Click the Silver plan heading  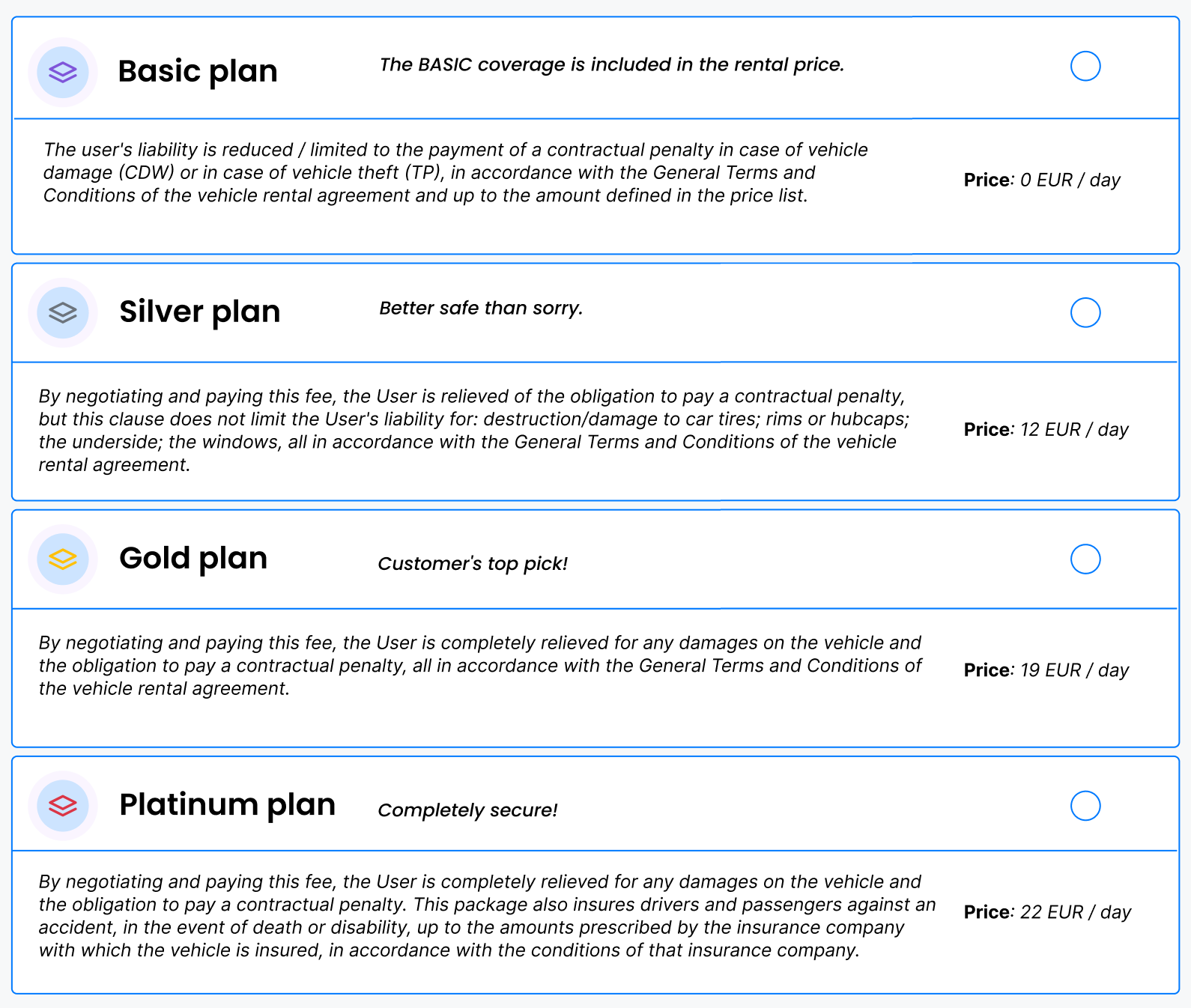click(200, 312)
